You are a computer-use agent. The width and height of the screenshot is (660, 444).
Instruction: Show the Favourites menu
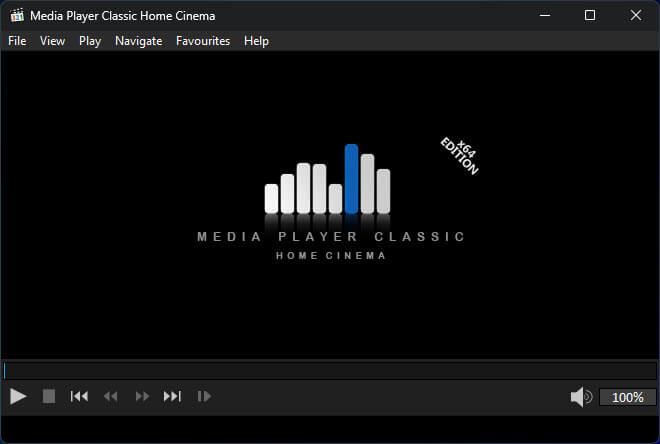(203, 41)
